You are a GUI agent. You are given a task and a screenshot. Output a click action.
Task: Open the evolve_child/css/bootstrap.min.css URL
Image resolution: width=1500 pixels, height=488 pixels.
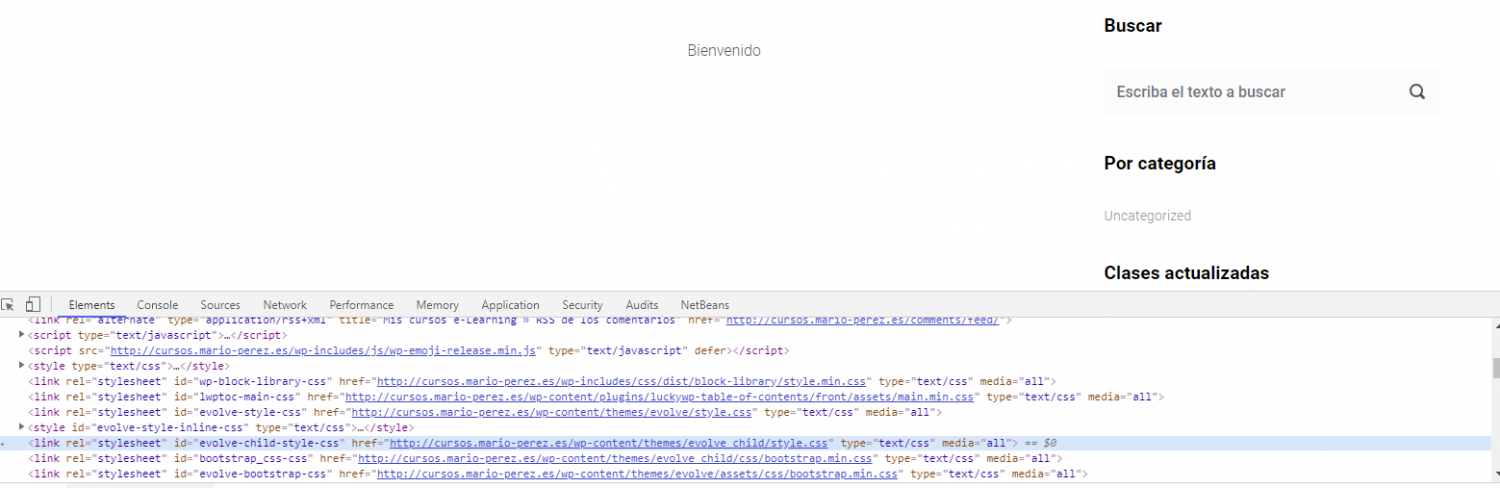point(616,458)
